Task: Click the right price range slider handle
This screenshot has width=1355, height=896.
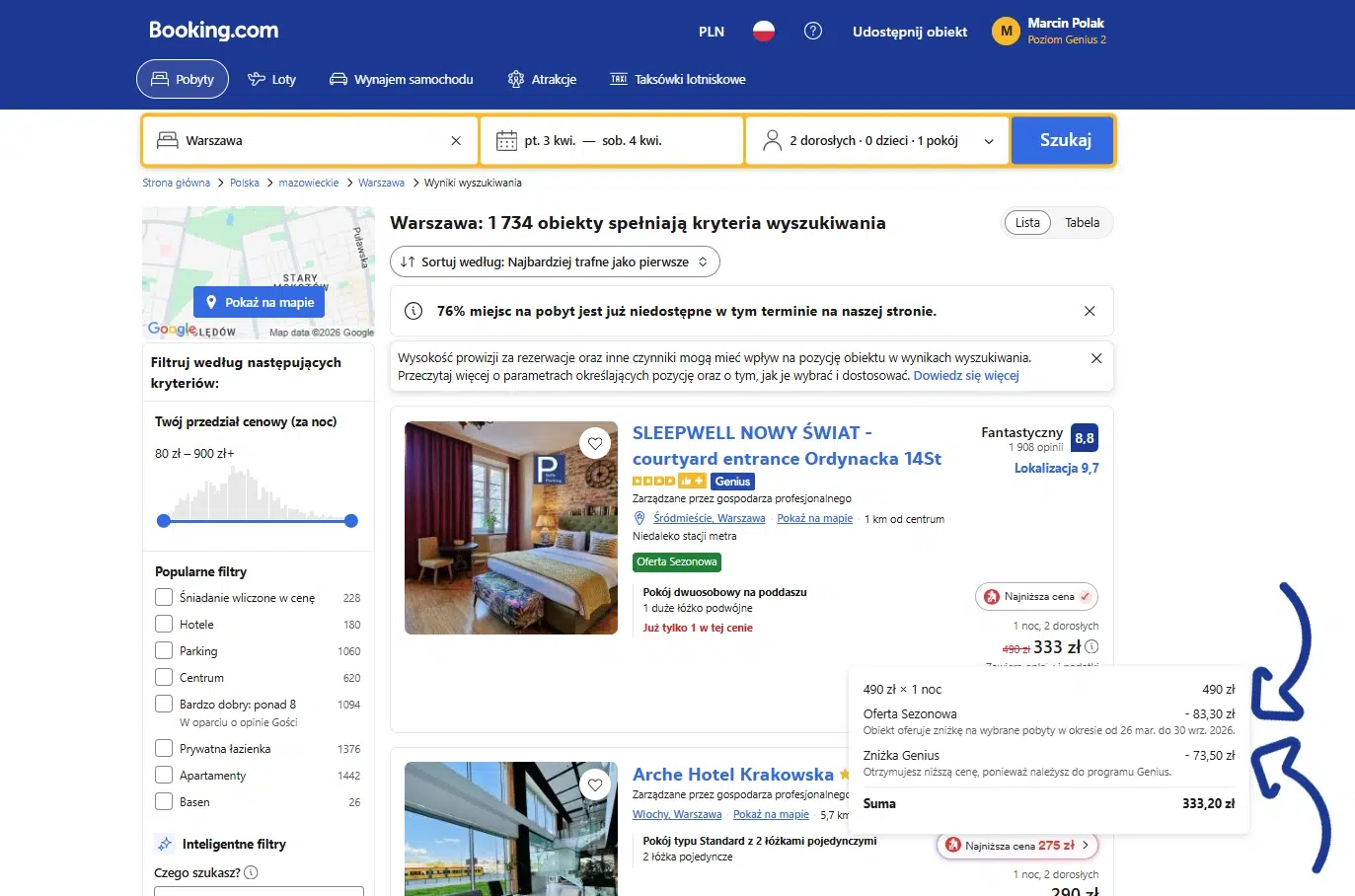Action: [351, 521]
